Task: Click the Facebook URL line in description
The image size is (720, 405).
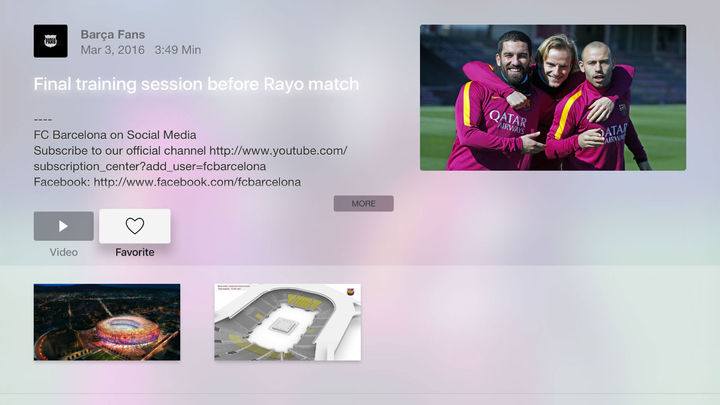Action: (167, 182)
